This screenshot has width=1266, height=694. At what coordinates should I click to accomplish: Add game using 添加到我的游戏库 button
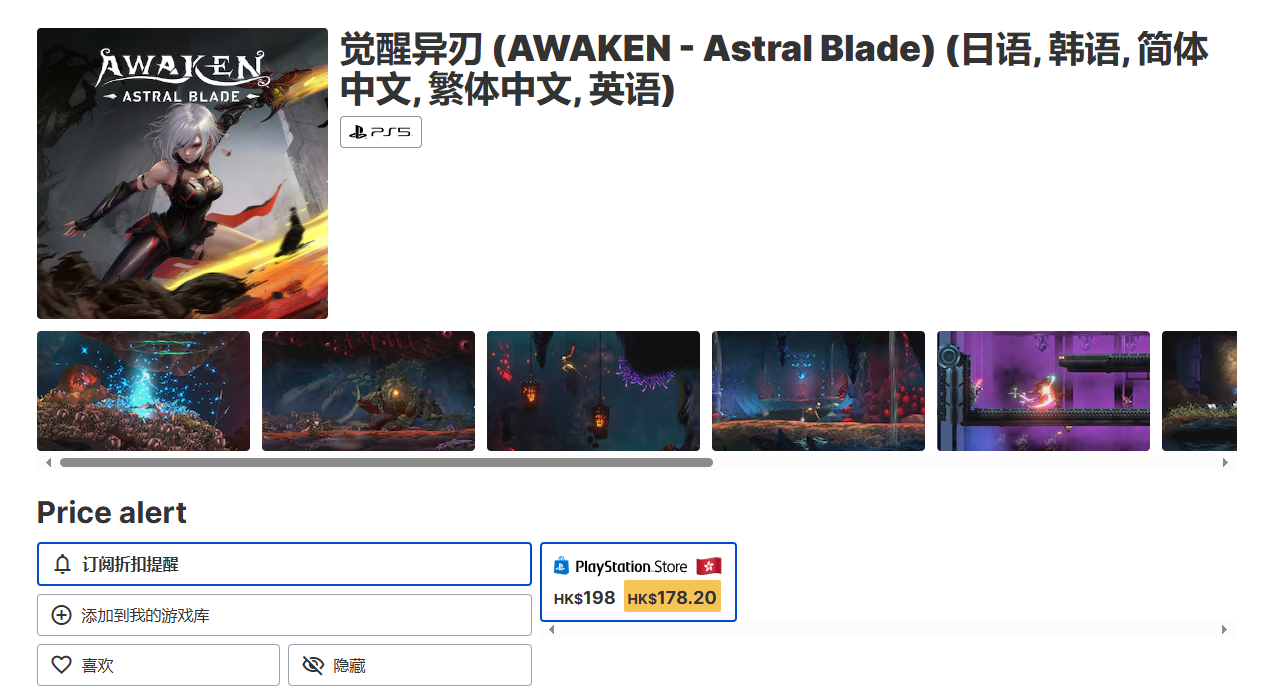point(284,615)
